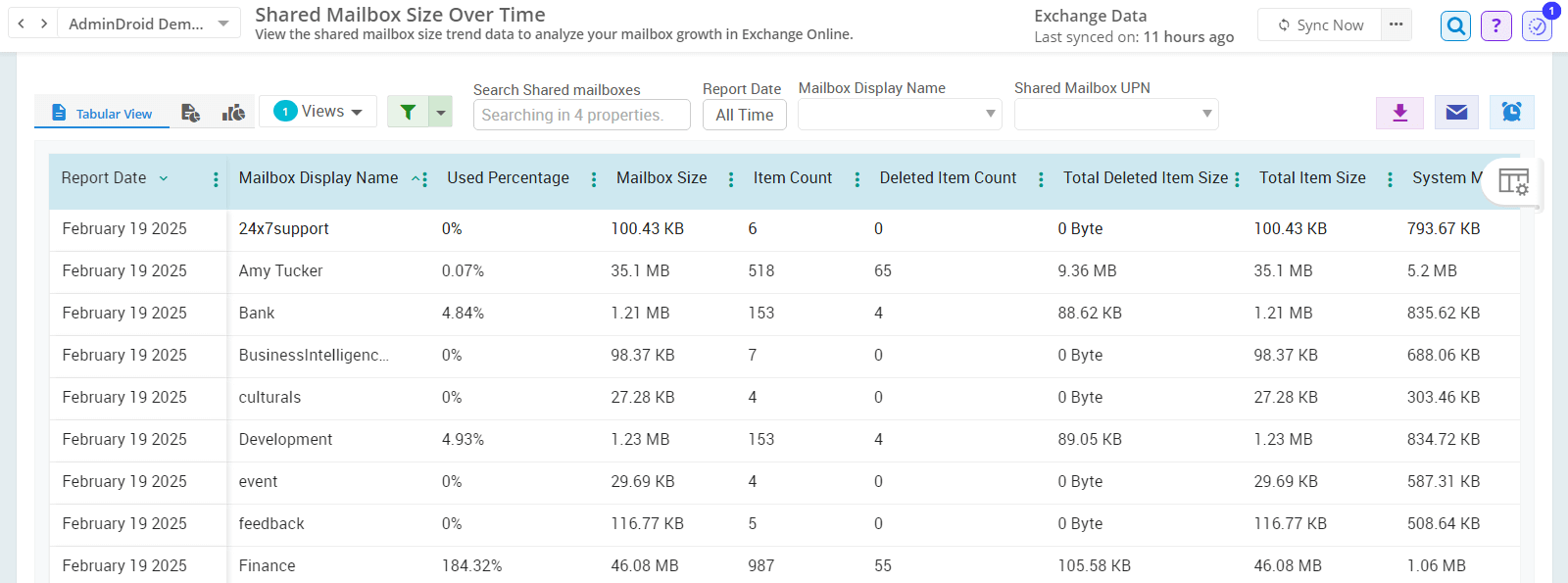Open the purple help question mark icon
Viewport: 1568px width, 583px height.
pos(1495,26)
